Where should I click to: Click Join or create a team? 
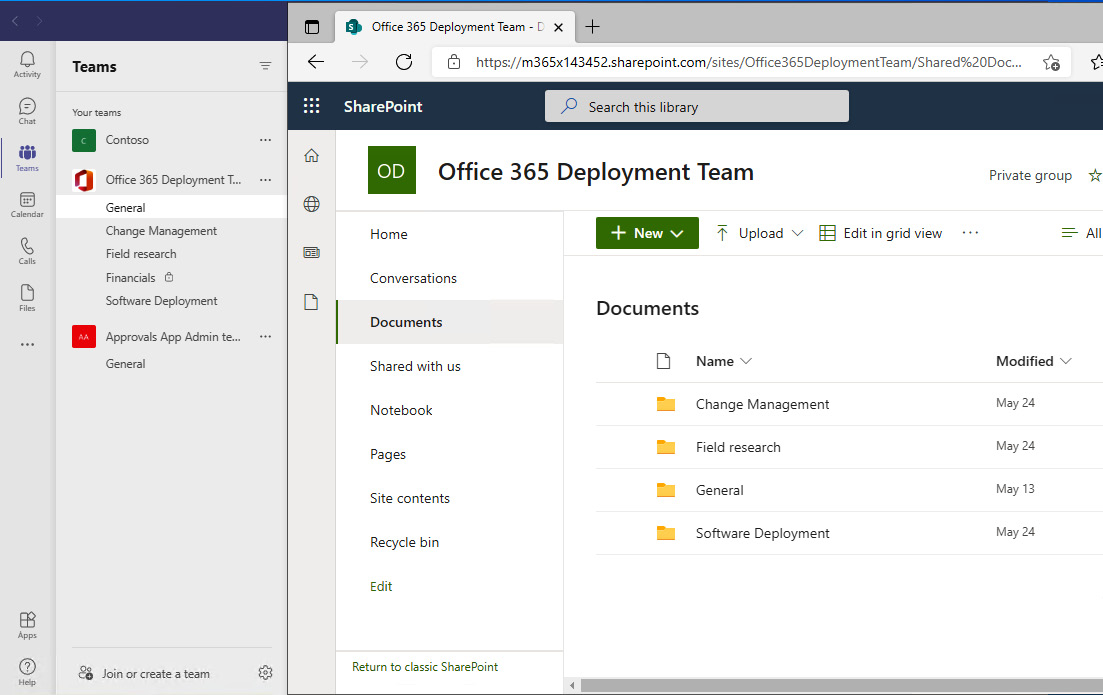coord(144,673)
